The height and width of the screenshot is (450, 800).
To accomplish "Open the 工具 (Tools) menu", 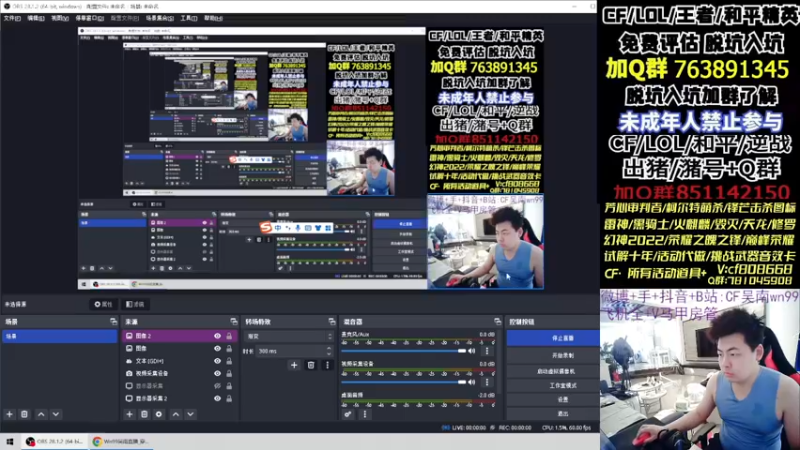I will pos(189,18).
